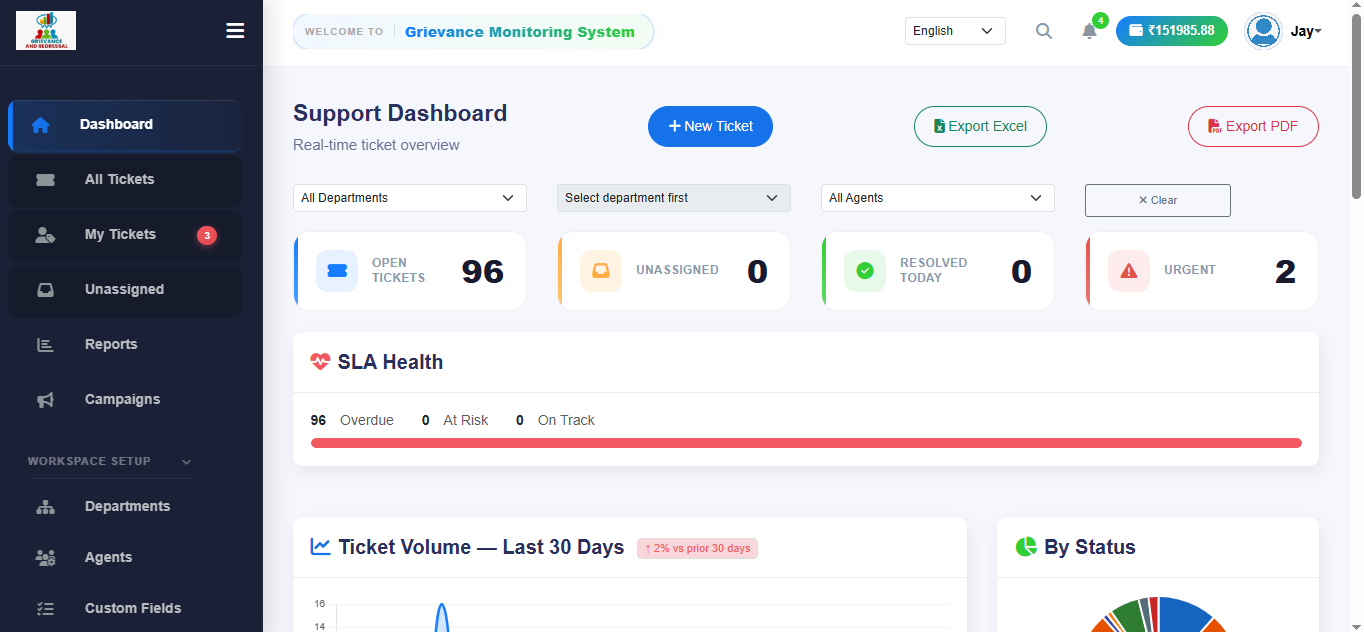Click the Grievance Monitoring System title
1364x632 pixels.
click(520, 32)
